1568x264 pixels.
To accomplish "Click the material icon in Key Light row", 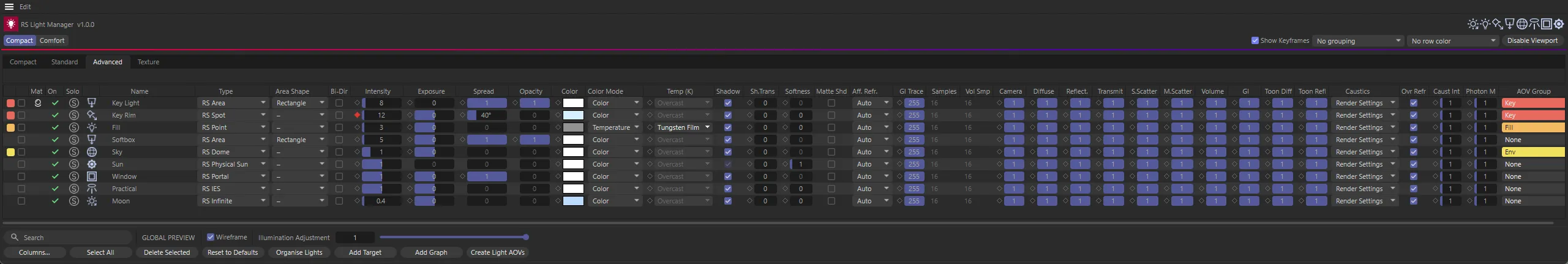I will click(38, 103).
